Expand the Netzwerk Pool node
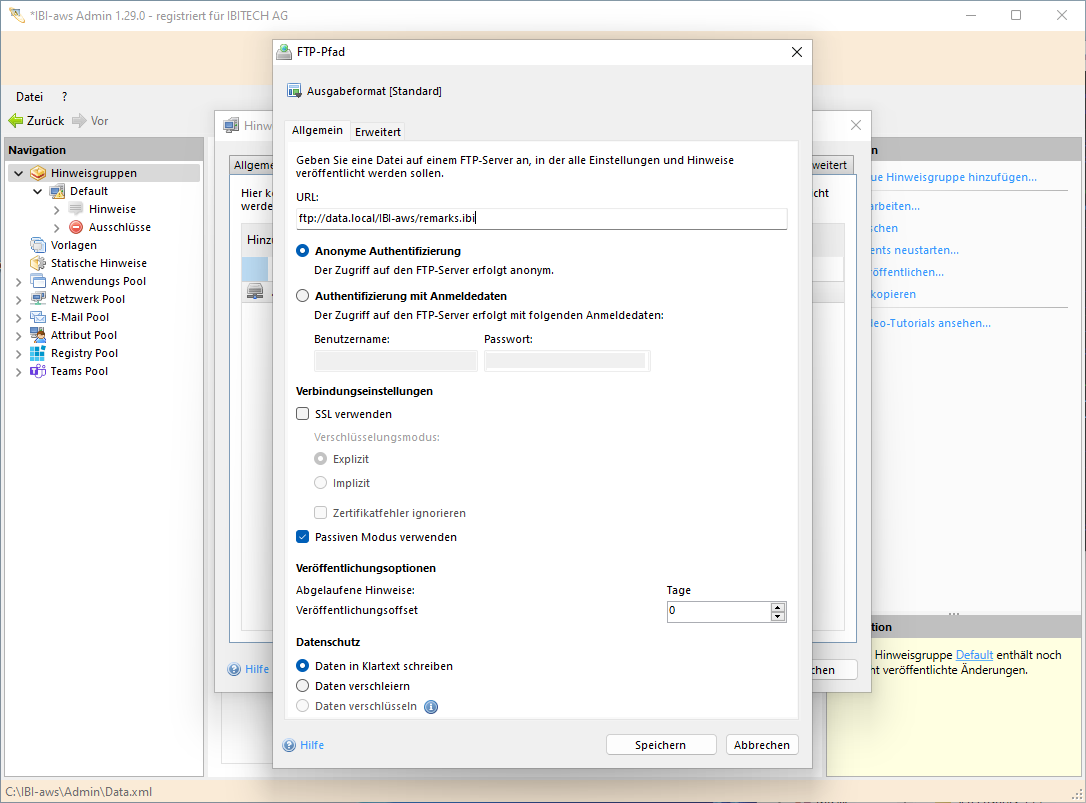This screenshot has width=1086, height=803. coord(19,300)
